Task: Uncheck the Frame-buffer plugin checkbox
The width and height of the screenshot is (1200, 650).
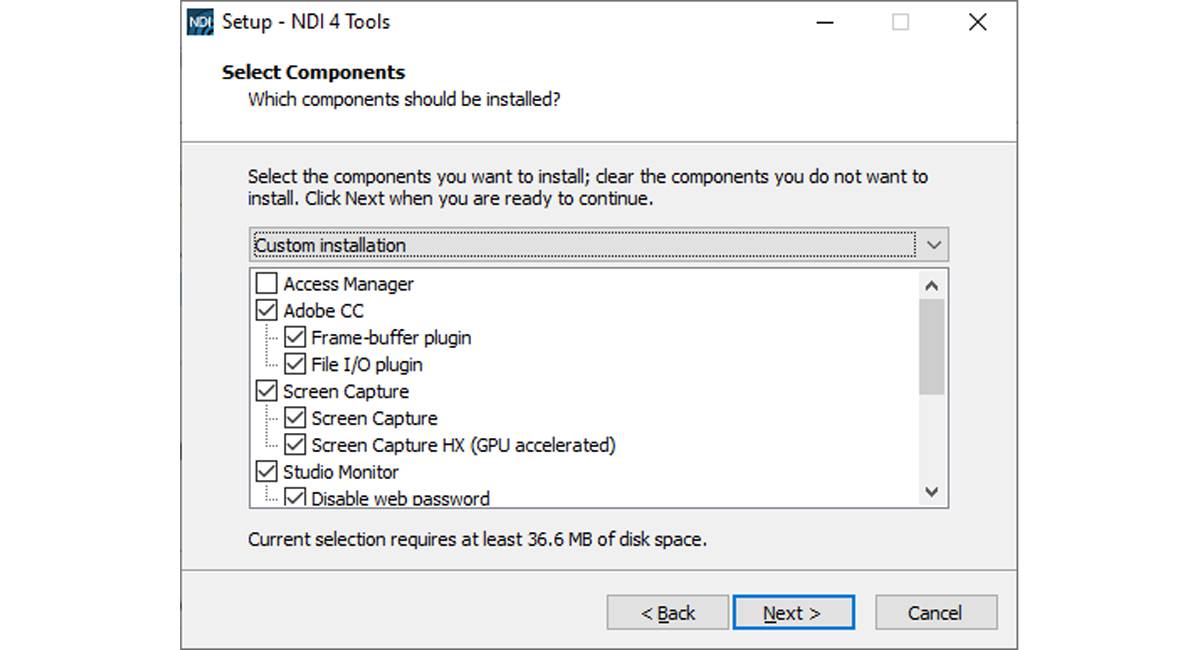Action: pos(295,338)
